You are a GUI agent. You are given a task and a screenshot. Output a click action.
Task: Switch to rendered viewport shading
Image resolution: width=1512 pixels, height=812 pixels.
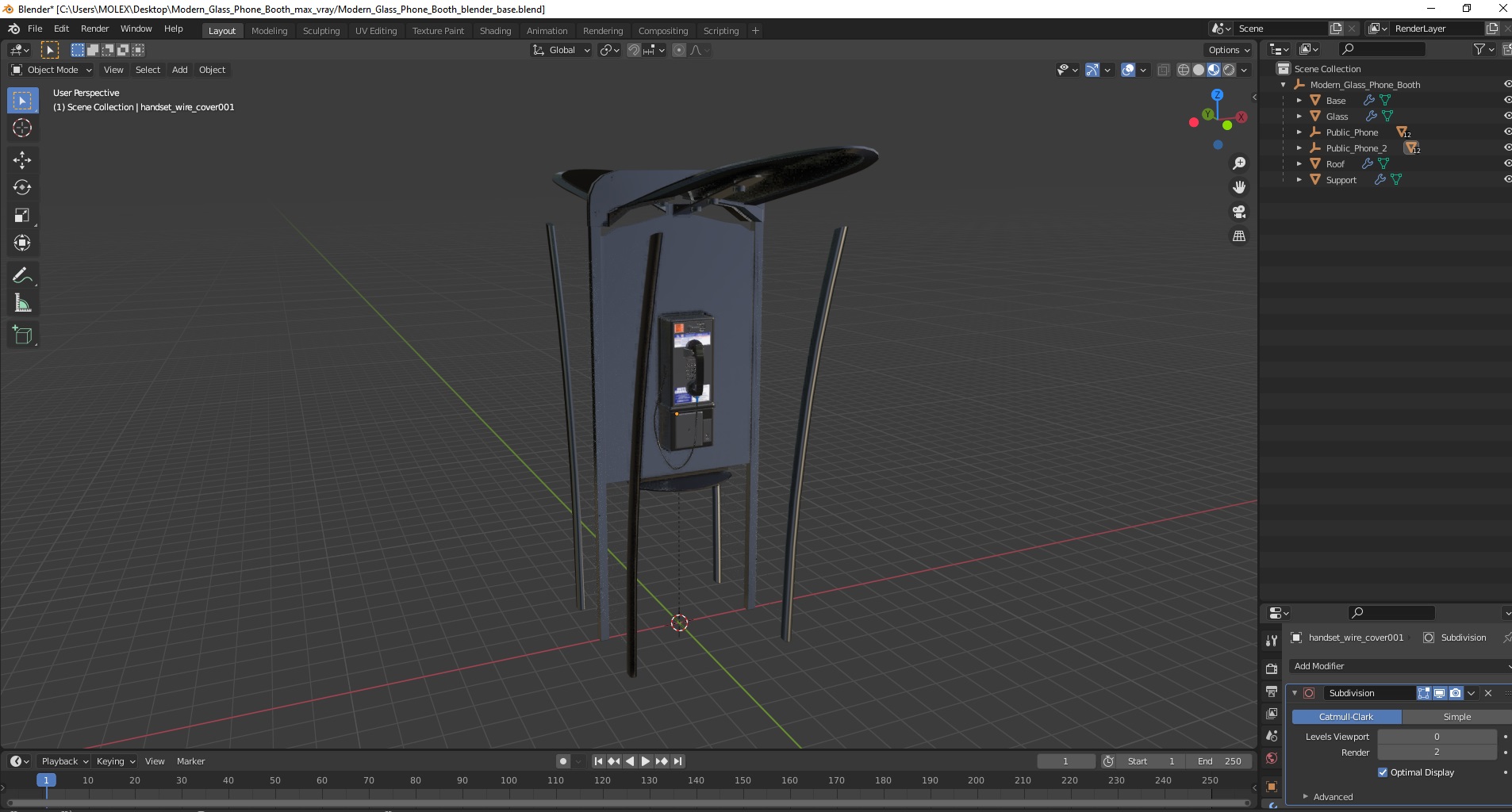1229,70
